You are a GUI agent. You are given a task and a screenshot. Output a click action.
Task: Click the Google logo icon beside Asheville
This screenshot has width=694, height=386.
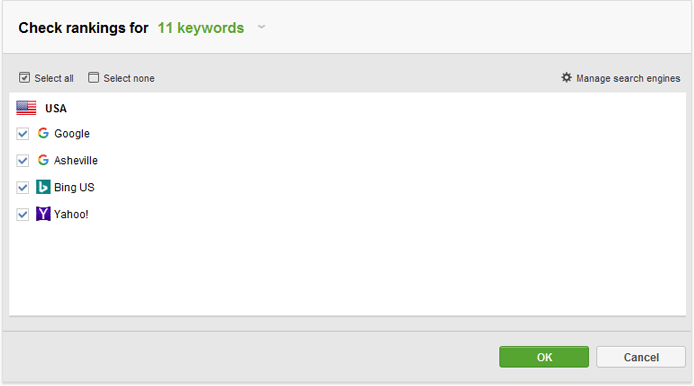pos(43,160)
